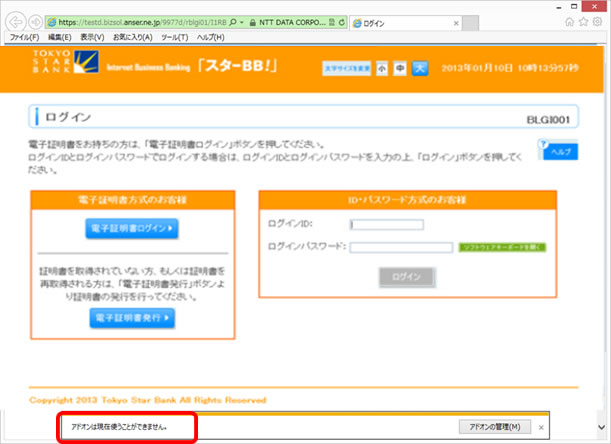Open the Tools gear icon
This screenshot has width=611, height=444.
point(597,22)
